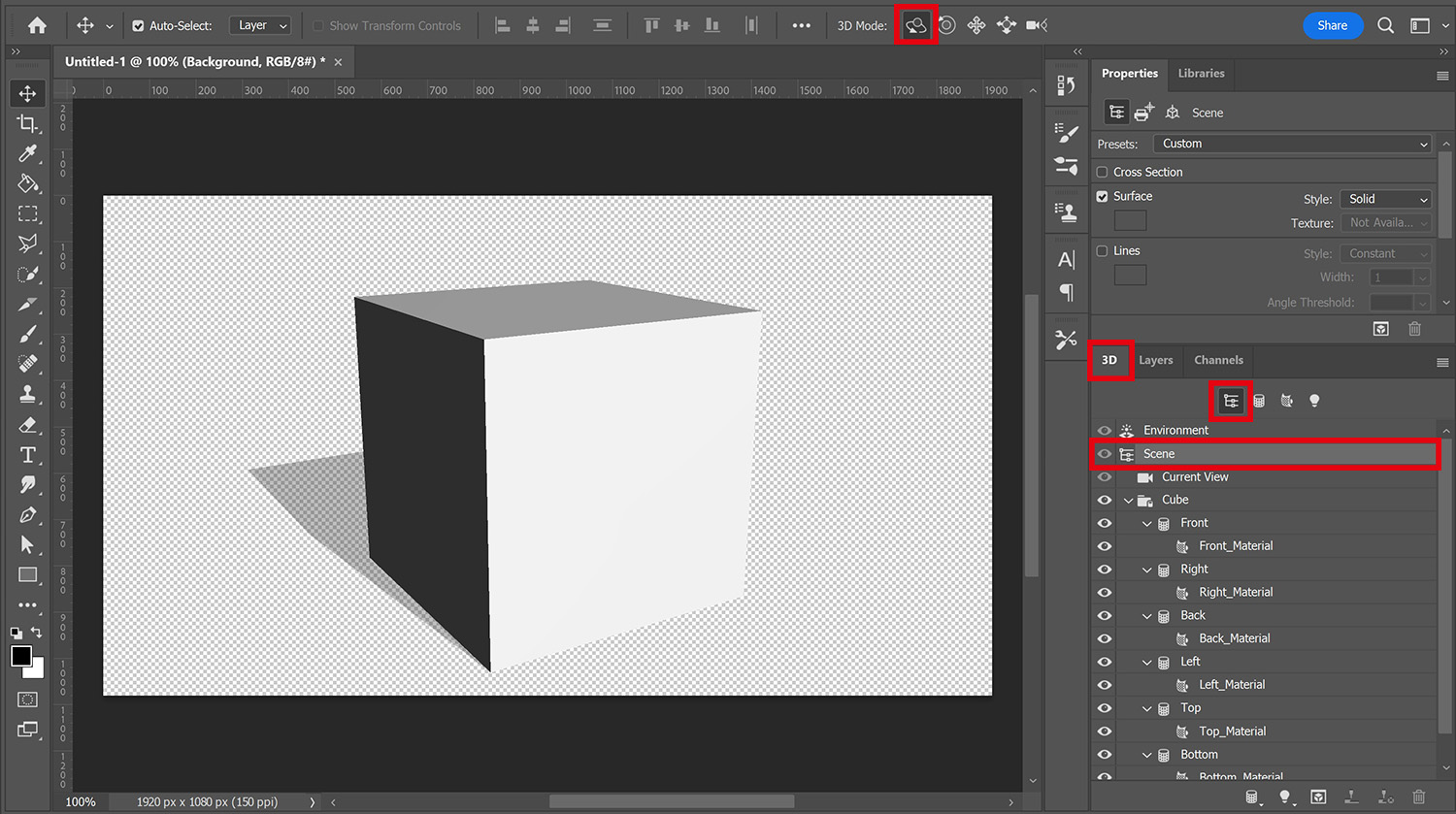The height and width of the screenshot is (814, 1456).
Task: Select the Type tool
Action: tap(27, 455)
